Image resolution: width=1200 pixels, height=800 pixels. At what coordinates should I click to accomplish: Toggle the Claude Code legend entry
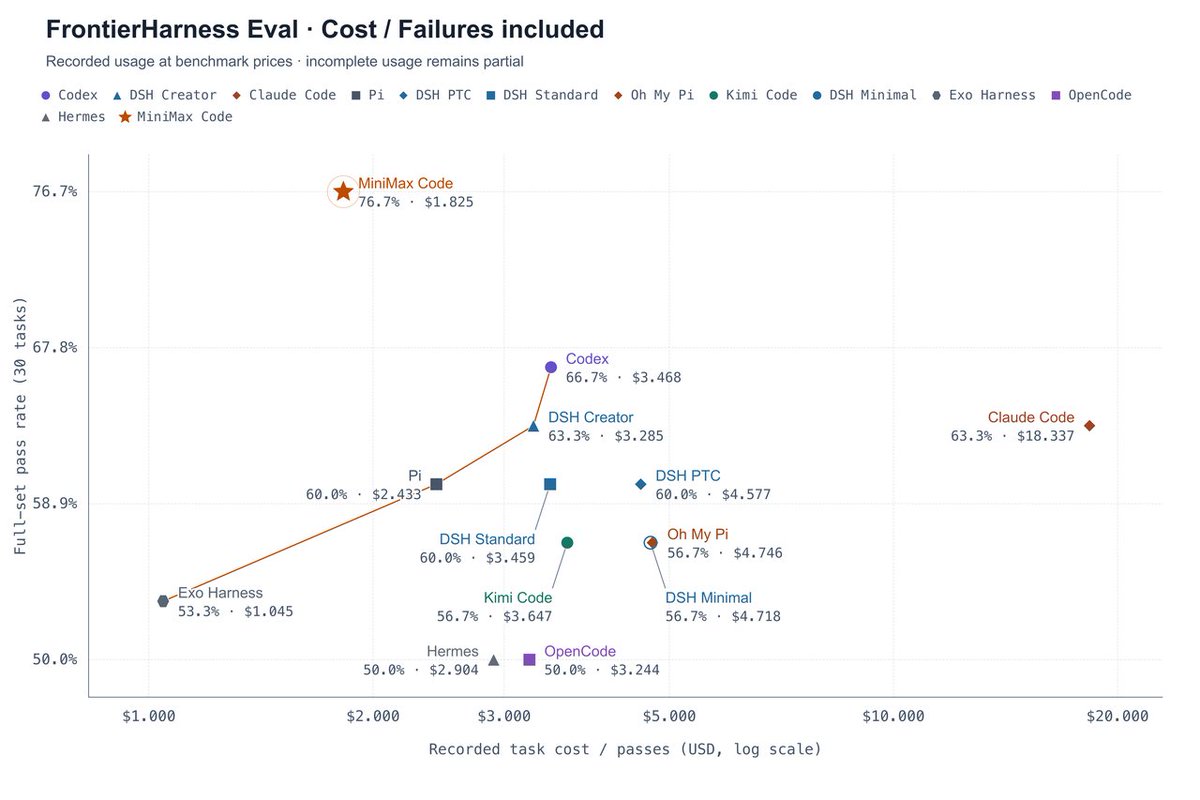click(283, 95)
